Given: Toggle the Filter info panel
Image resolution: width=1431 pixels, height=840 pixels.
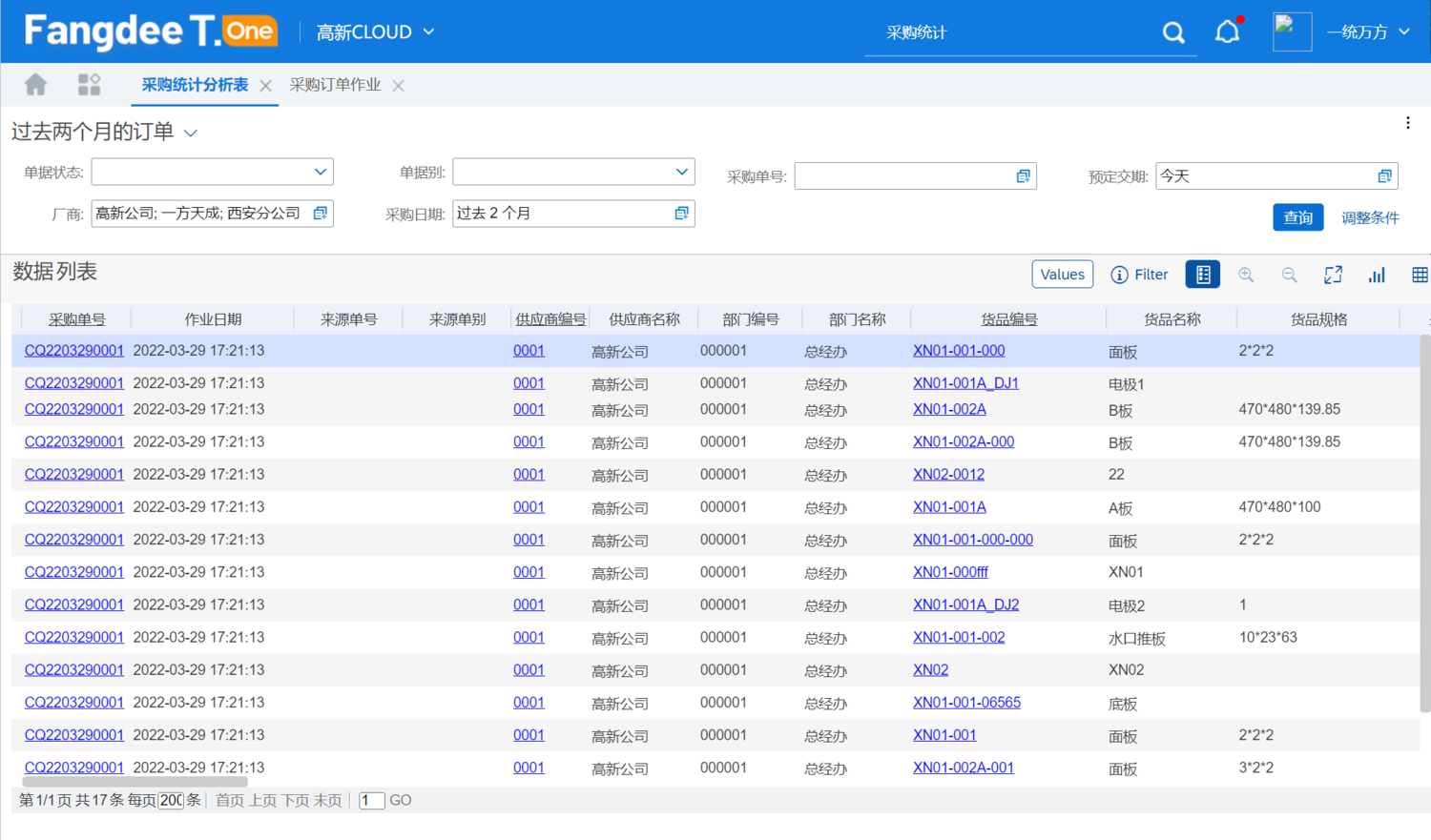Looking at the screenshot, I should click(x=1140, y=274).
